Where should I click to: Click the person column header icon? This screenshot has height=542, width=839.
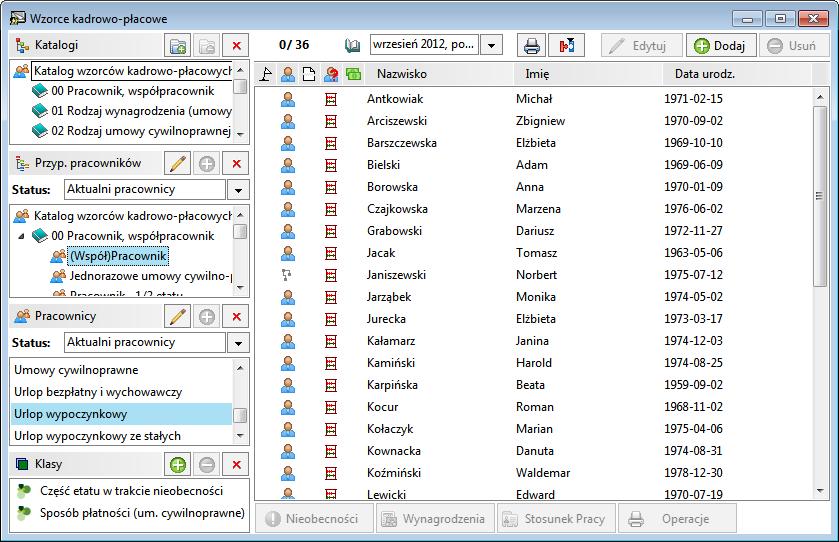point(287,74)
